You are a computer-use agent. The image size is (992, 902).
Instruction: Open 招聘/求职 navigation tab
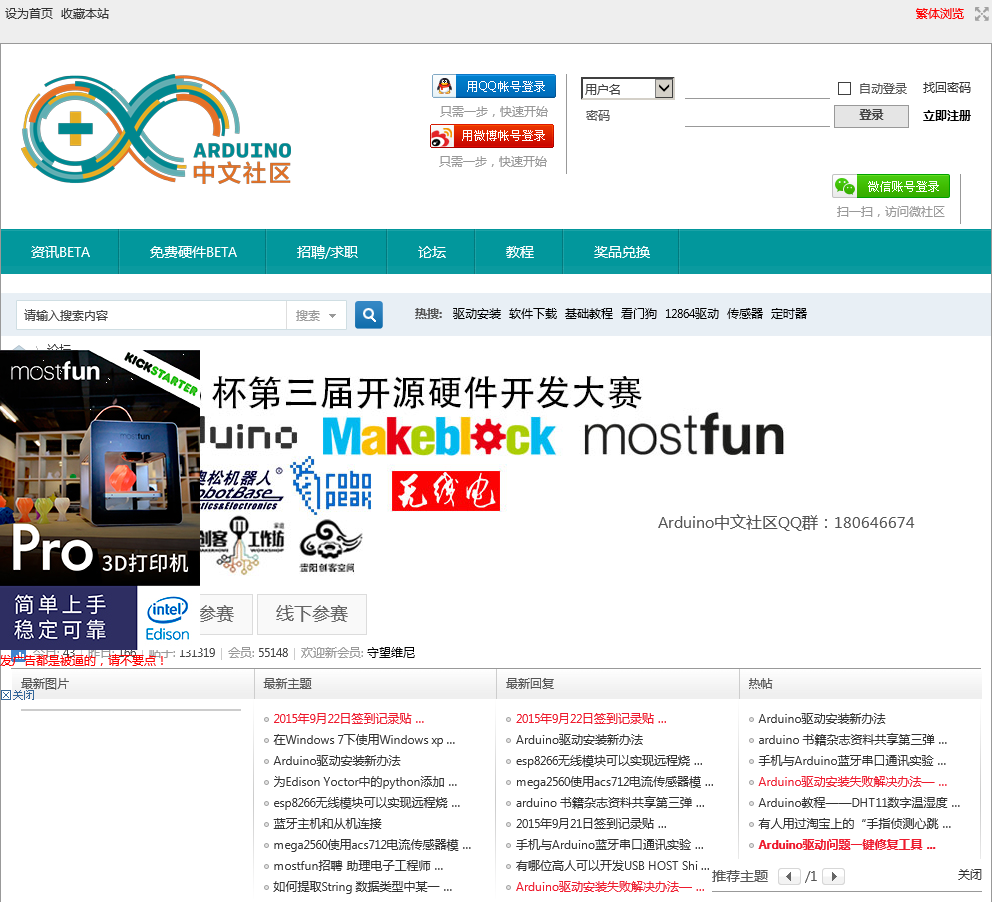click(x=327, y=252)
